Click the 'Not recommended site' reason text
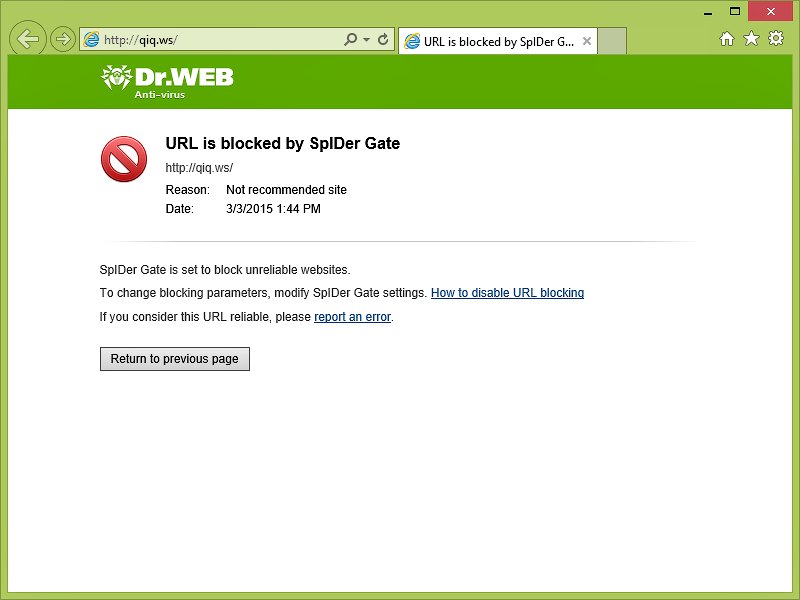Screen dimensions: 800x600 (286, 190)
